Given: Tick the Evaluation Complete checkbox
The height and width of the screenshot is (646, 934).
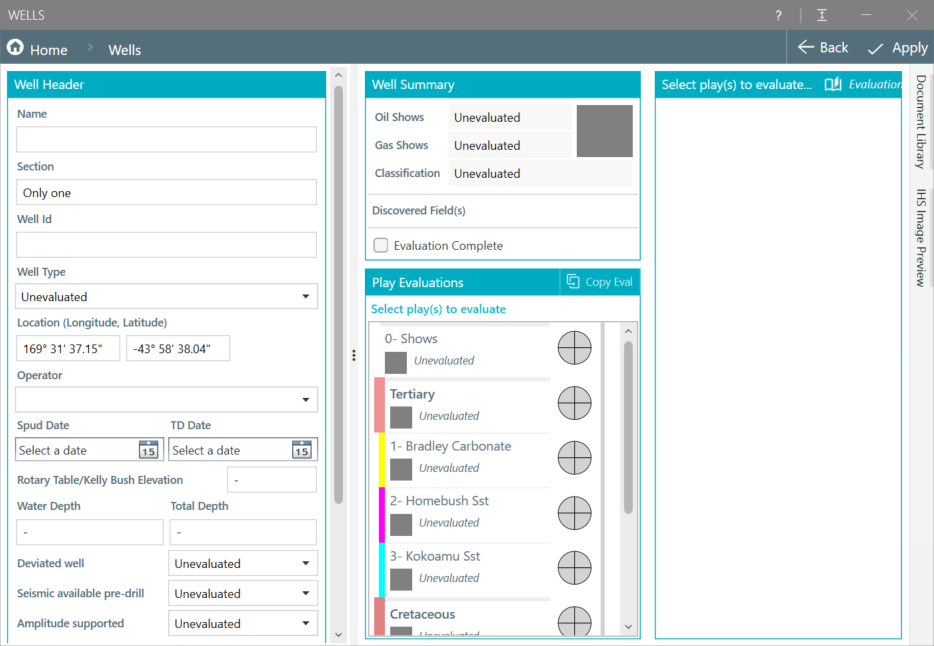Looking at the screenshot, I should pos(381,245).
